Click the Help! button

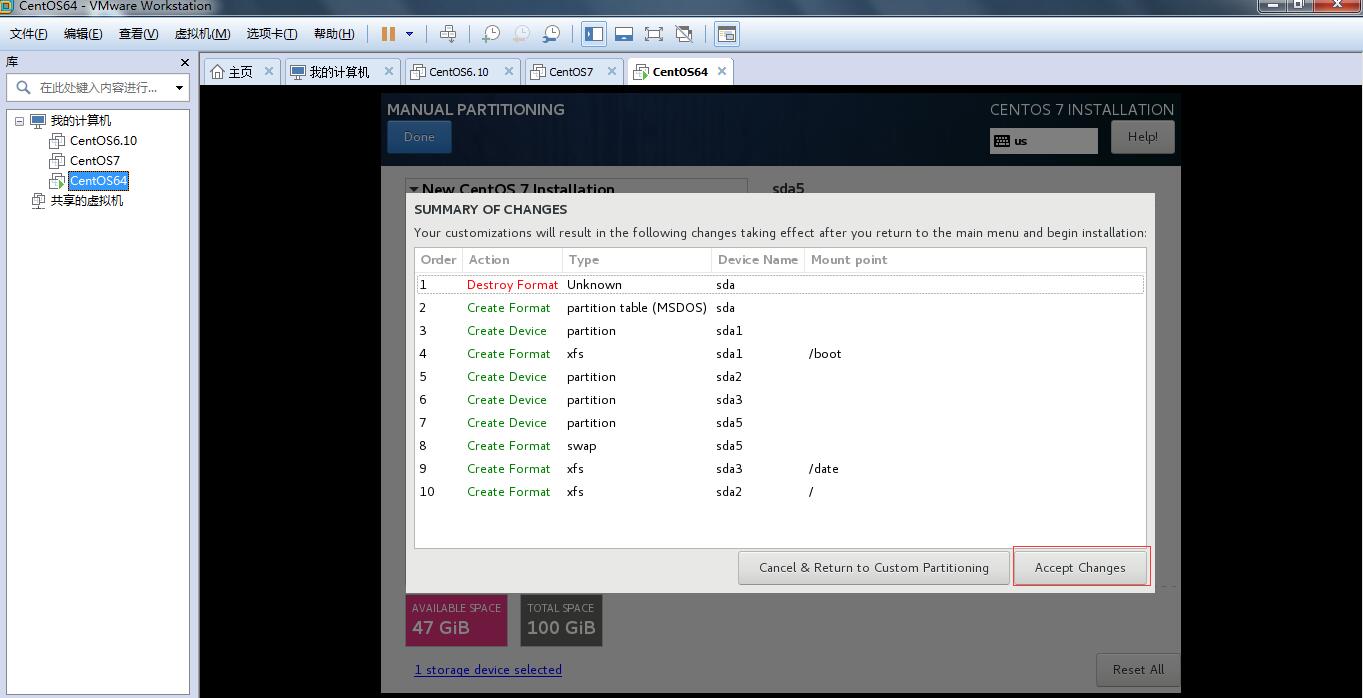pos(1142,137)
